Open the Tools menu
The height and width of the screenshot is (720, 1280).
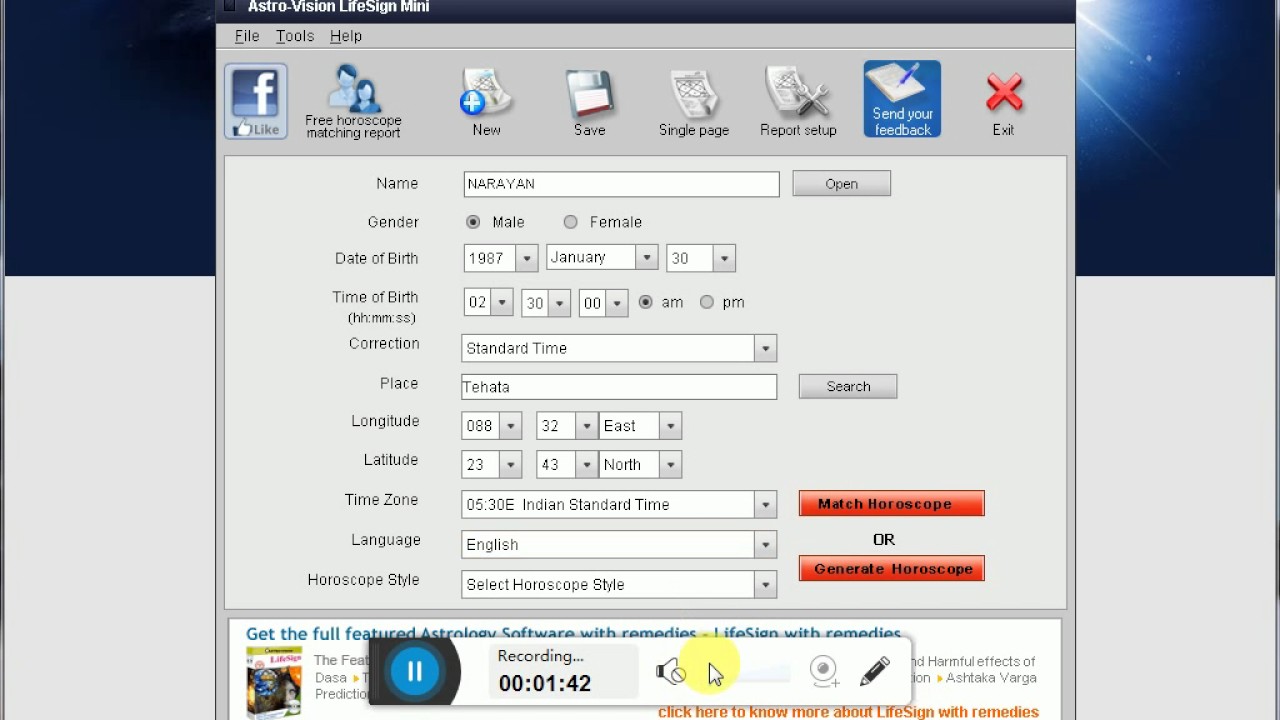(295, 36)
